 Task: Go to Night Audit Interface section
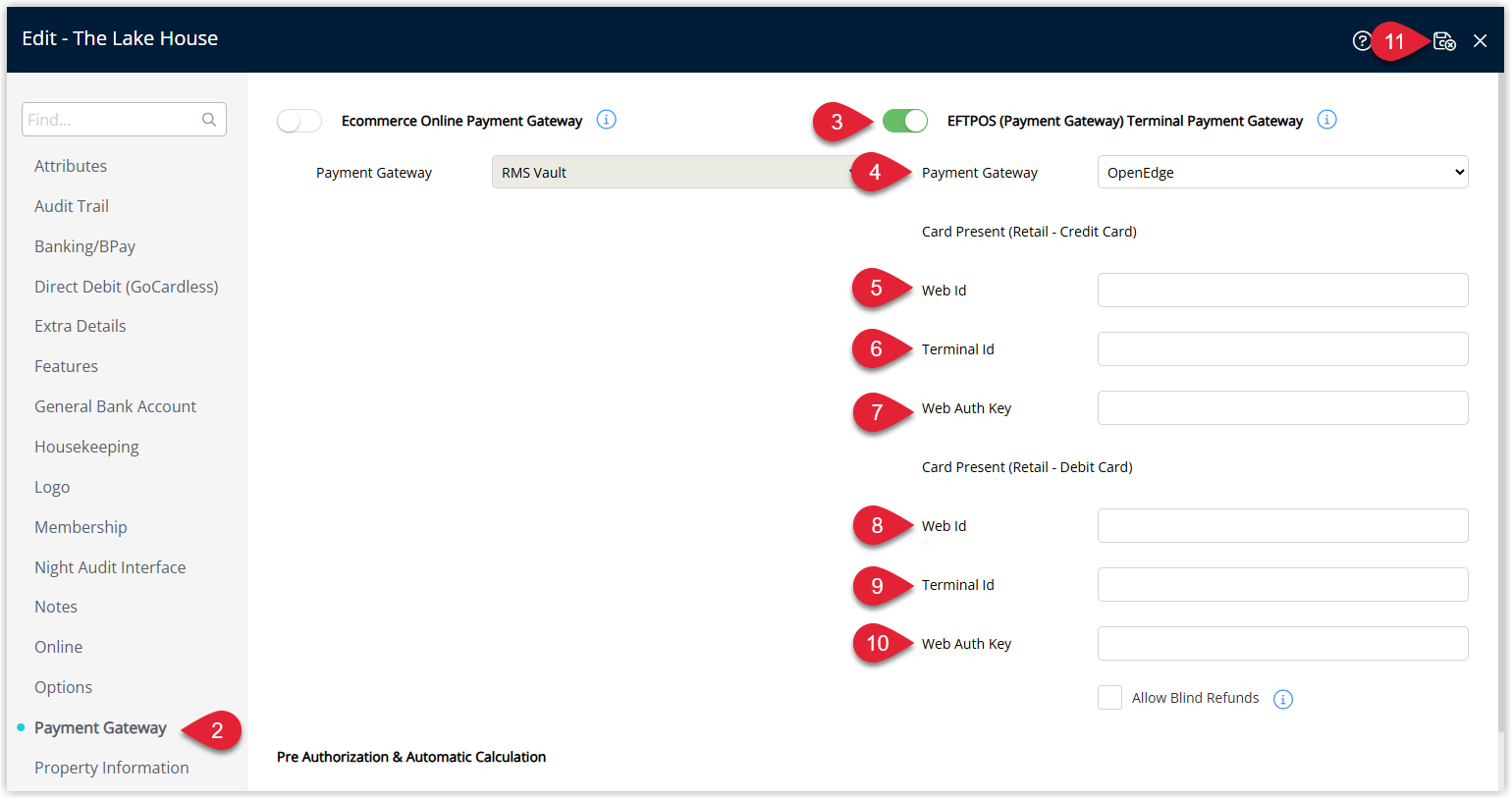click(110, 567)
